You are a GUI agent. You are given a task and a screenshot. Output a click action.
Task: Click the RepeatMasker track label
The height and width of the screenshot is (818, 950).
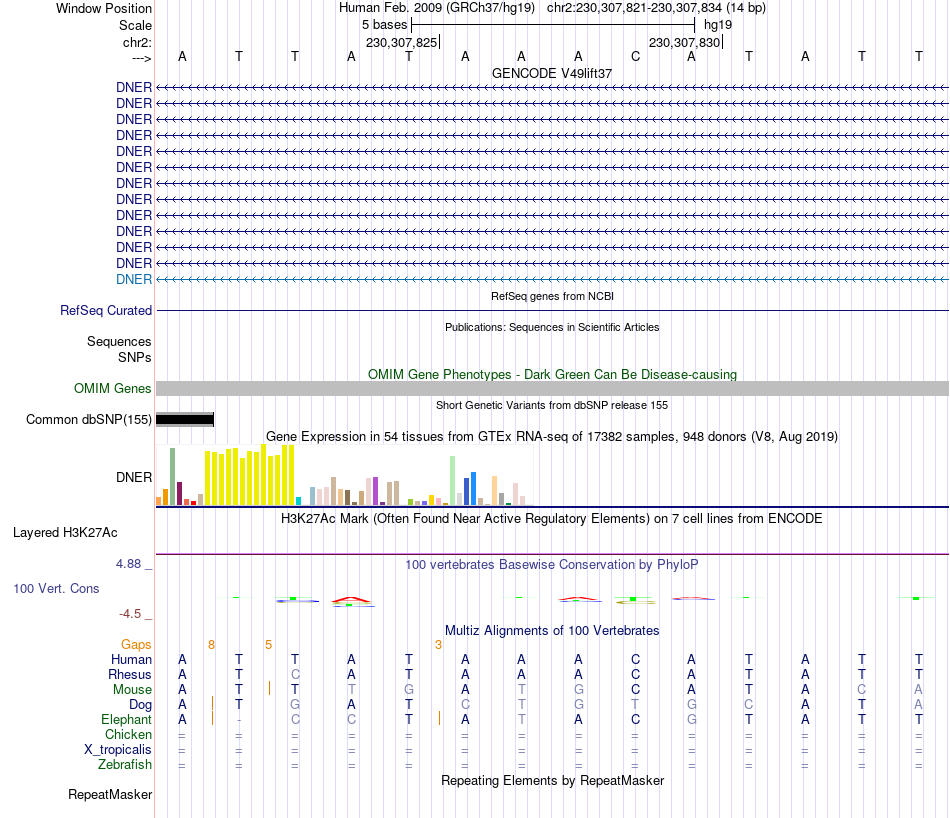pyautogui.click(x=110, y=794)
